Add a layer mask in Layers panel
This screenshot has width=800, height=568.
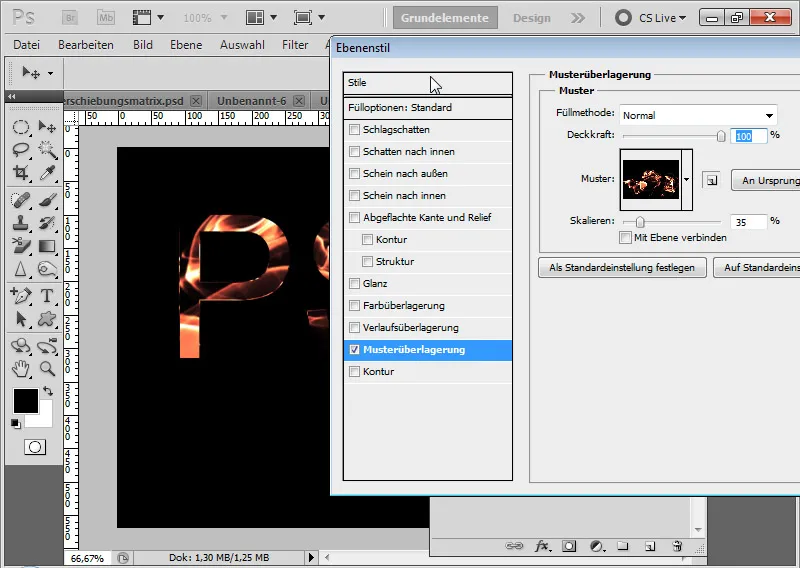pyautogui.click(x=569, y=546)
